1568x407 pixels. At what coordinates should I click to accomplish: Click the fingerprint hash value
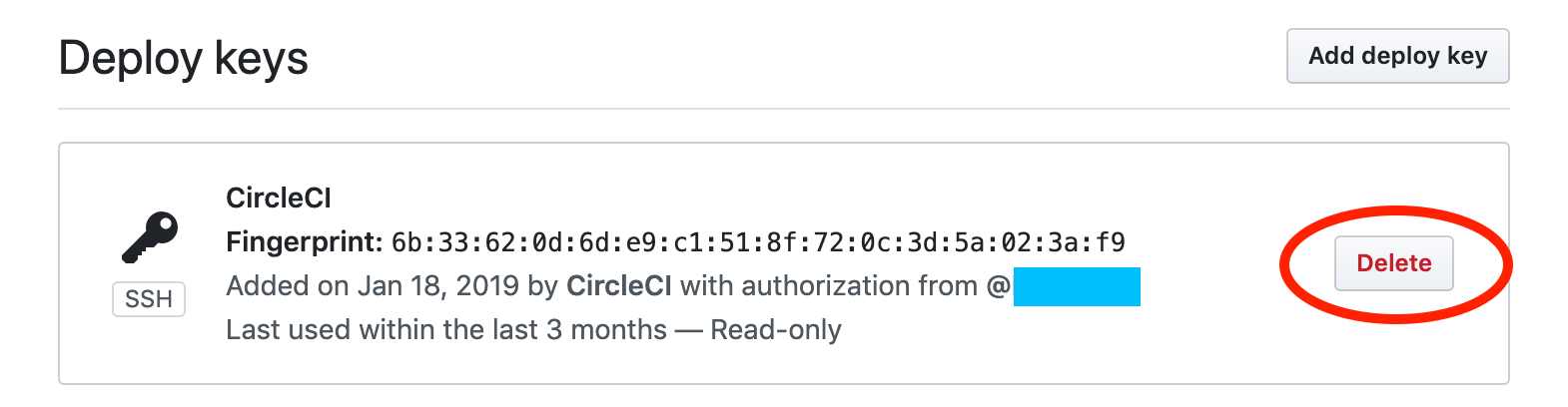[x=757, y=242]
